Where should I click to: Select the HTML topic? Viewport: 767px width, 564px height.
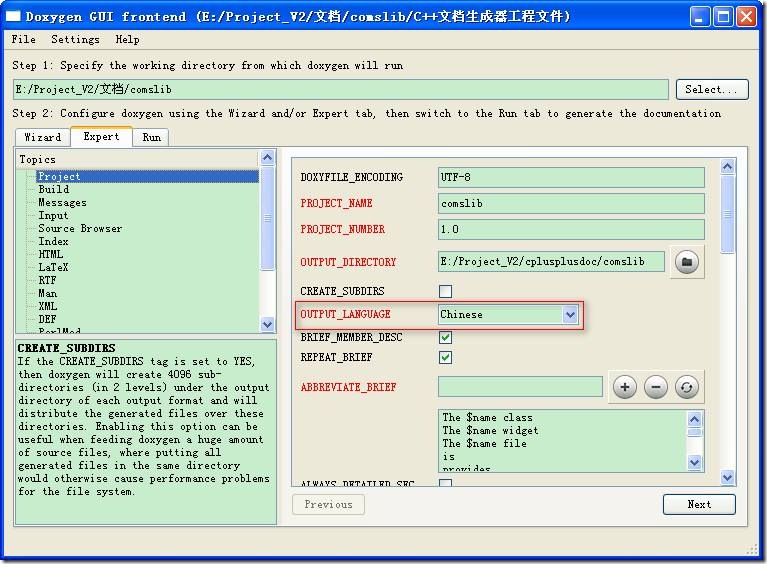coord(50,254)
